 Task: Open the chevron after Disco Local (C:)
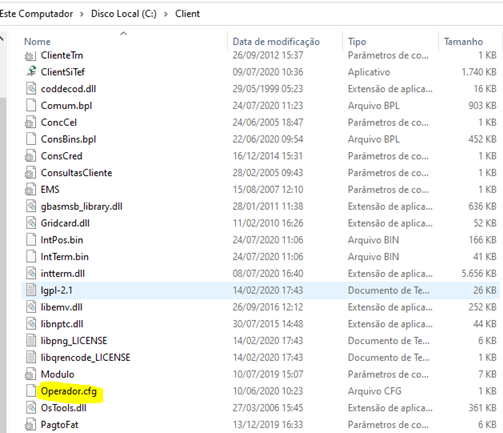point(166,14)
